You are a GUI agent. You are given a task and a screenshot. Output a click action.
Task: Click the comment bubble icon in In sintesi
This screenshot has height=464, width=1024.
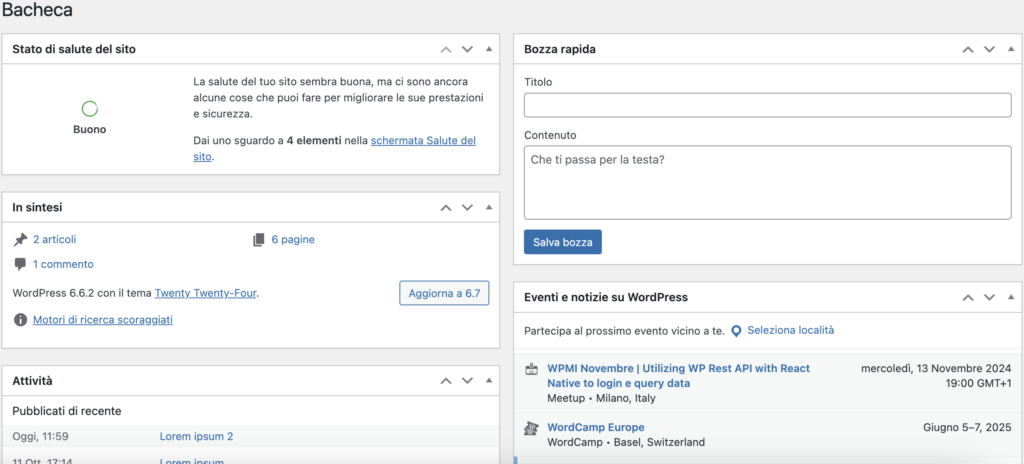click(20, 265)
